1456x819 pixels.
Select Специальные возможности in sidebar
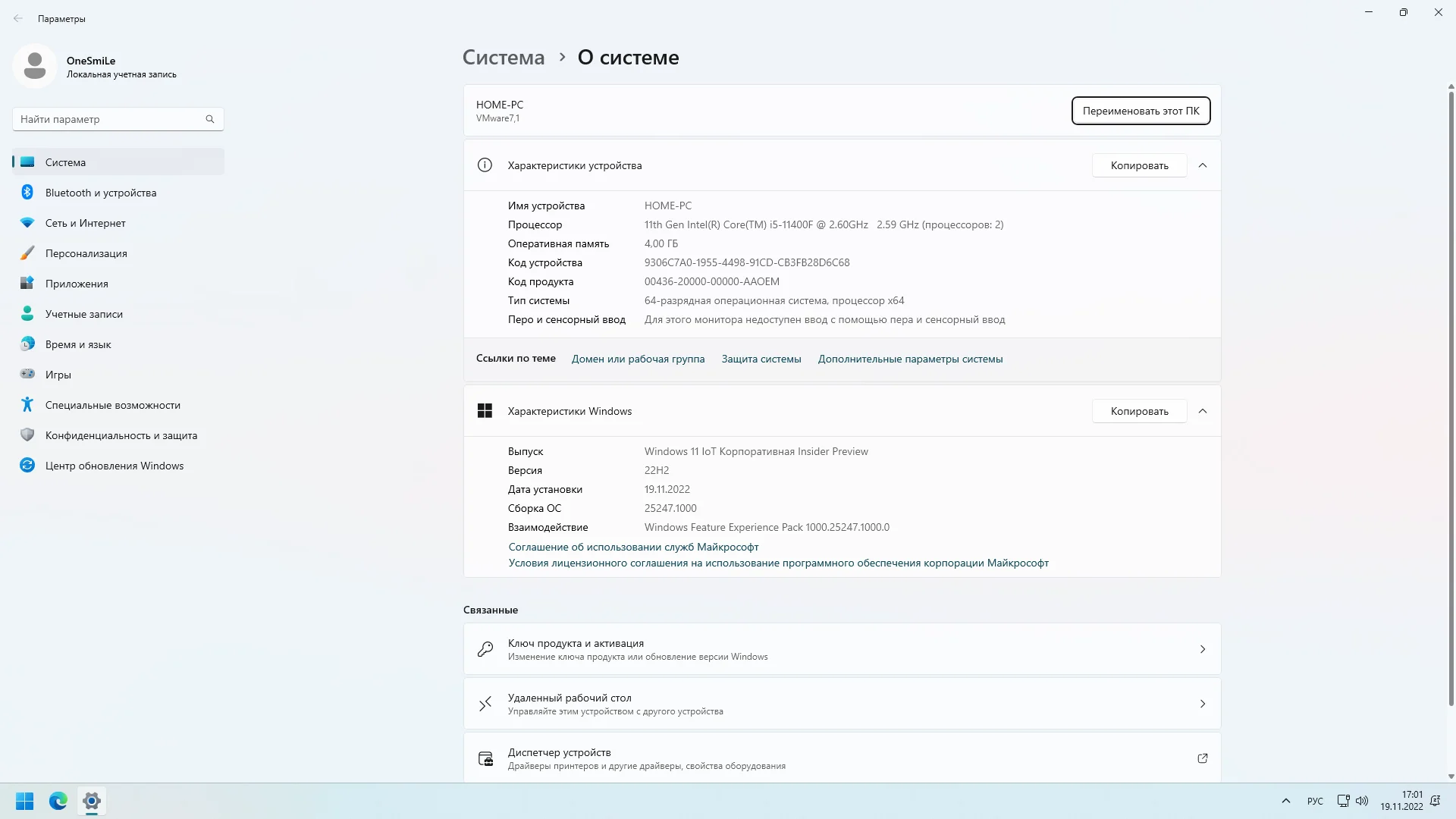(112, 405)
